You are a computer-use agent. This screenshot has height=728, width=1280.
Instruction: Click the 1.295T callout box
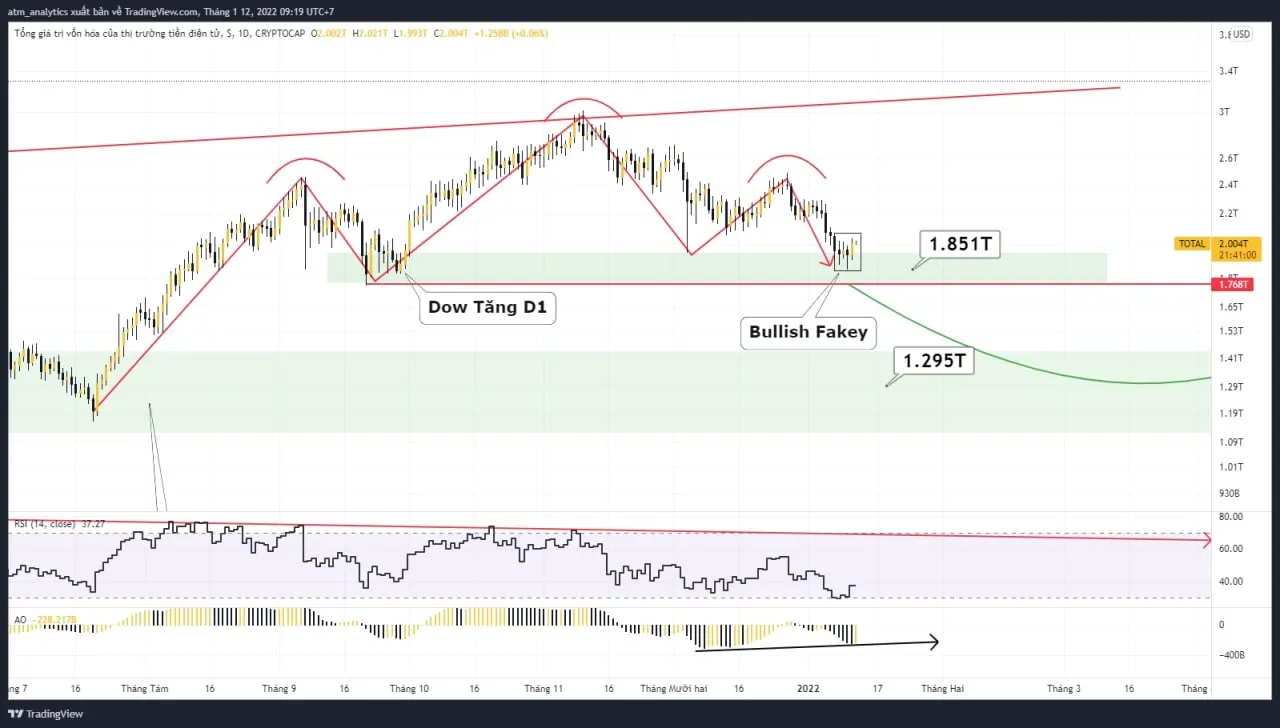tap(934, 361)
